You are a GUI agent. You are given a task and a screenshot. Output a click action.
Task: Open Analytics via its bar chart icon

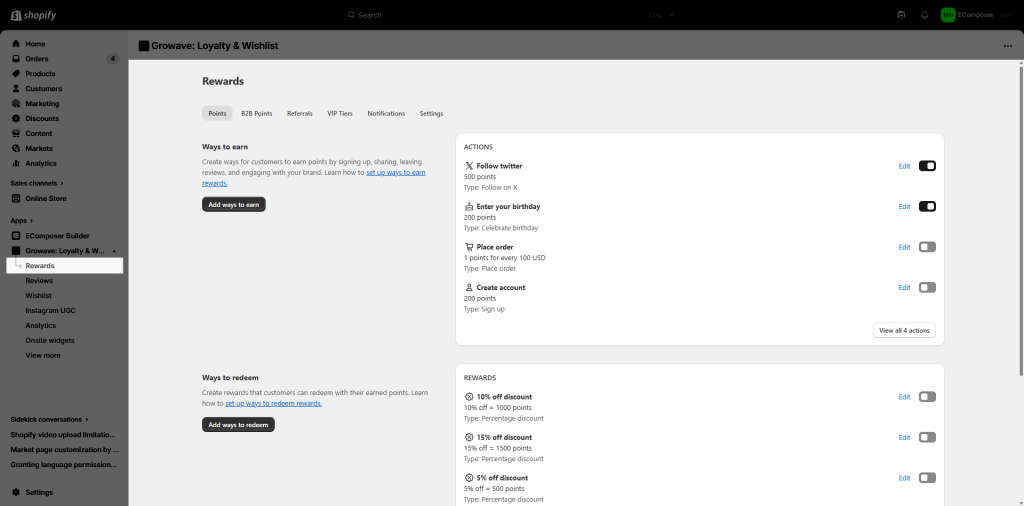[x=16, y=163]
